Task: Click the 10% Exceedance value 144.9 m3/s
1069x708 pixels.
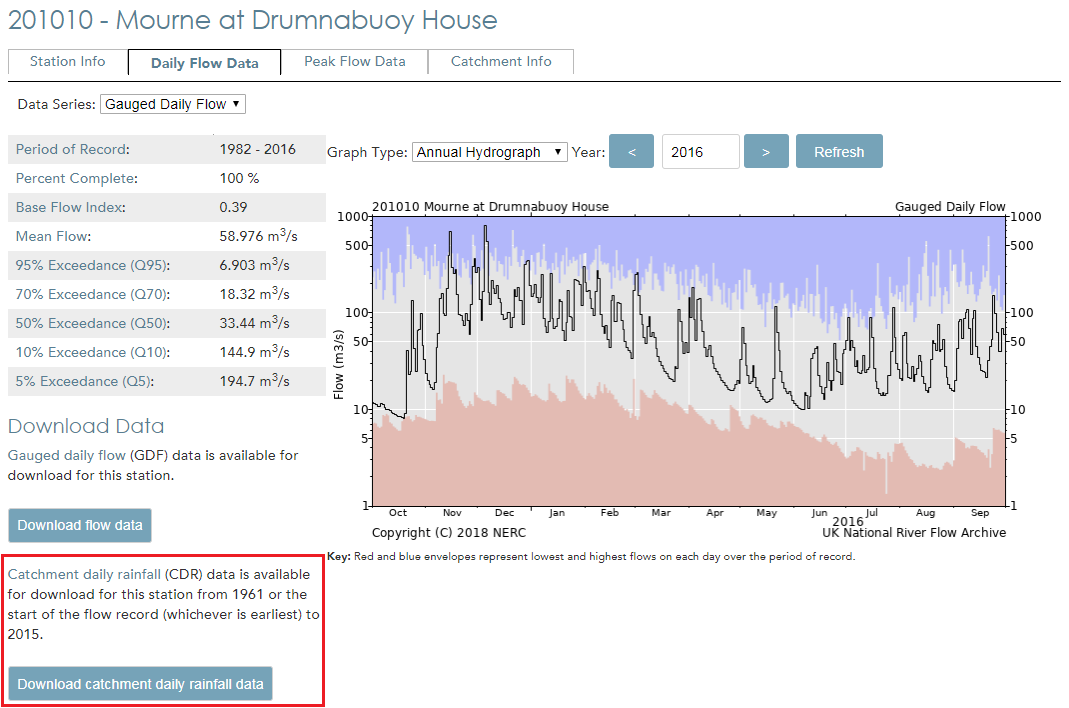Action: pyautogui.click(x=254, y=352)
